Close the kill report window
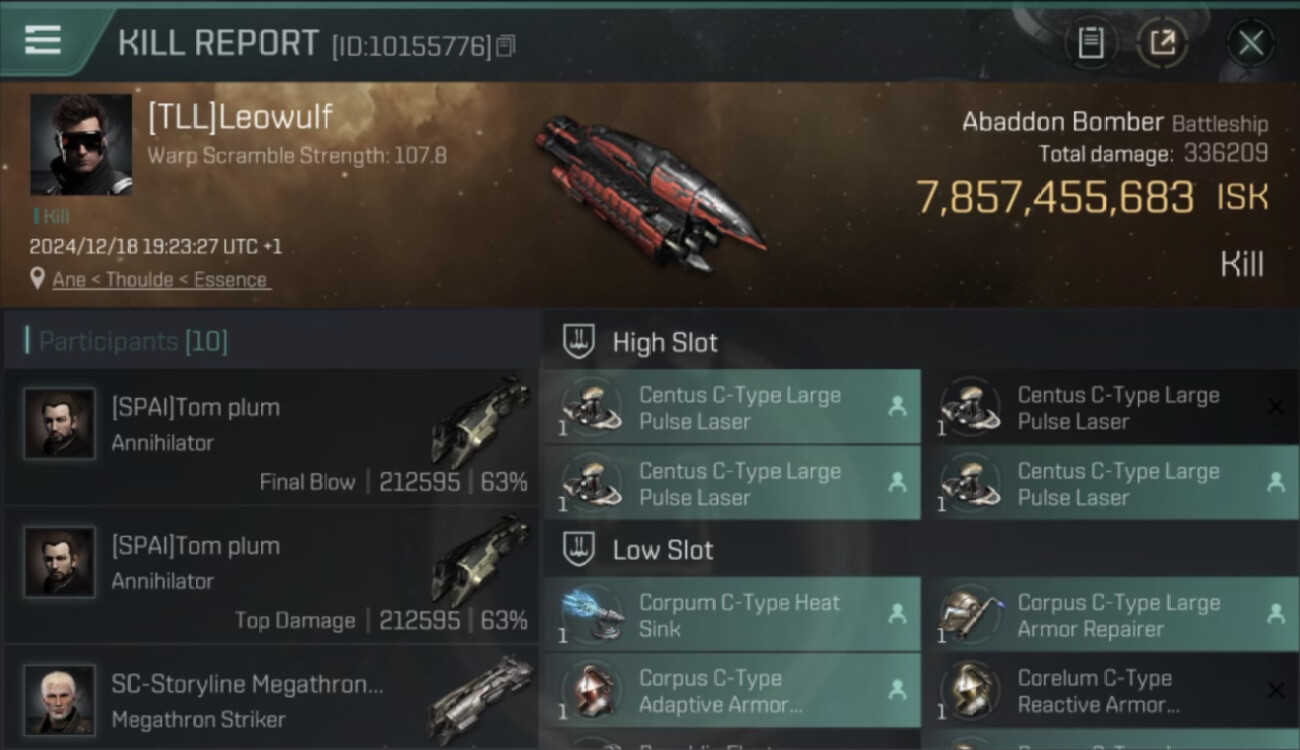This screenshot has width=1300, height=750. 1251,43
